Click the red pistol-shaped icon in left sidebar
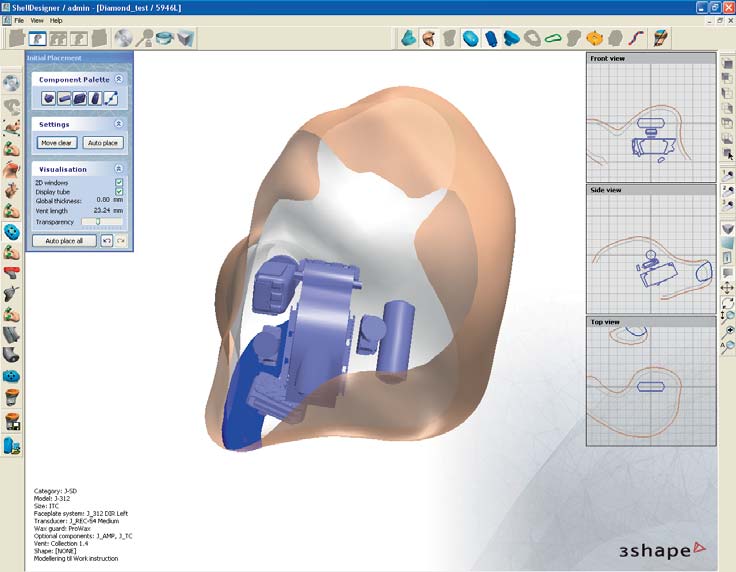Image resolution: width=736 pixels, height=572 pixels. click(x=11, y=273)
